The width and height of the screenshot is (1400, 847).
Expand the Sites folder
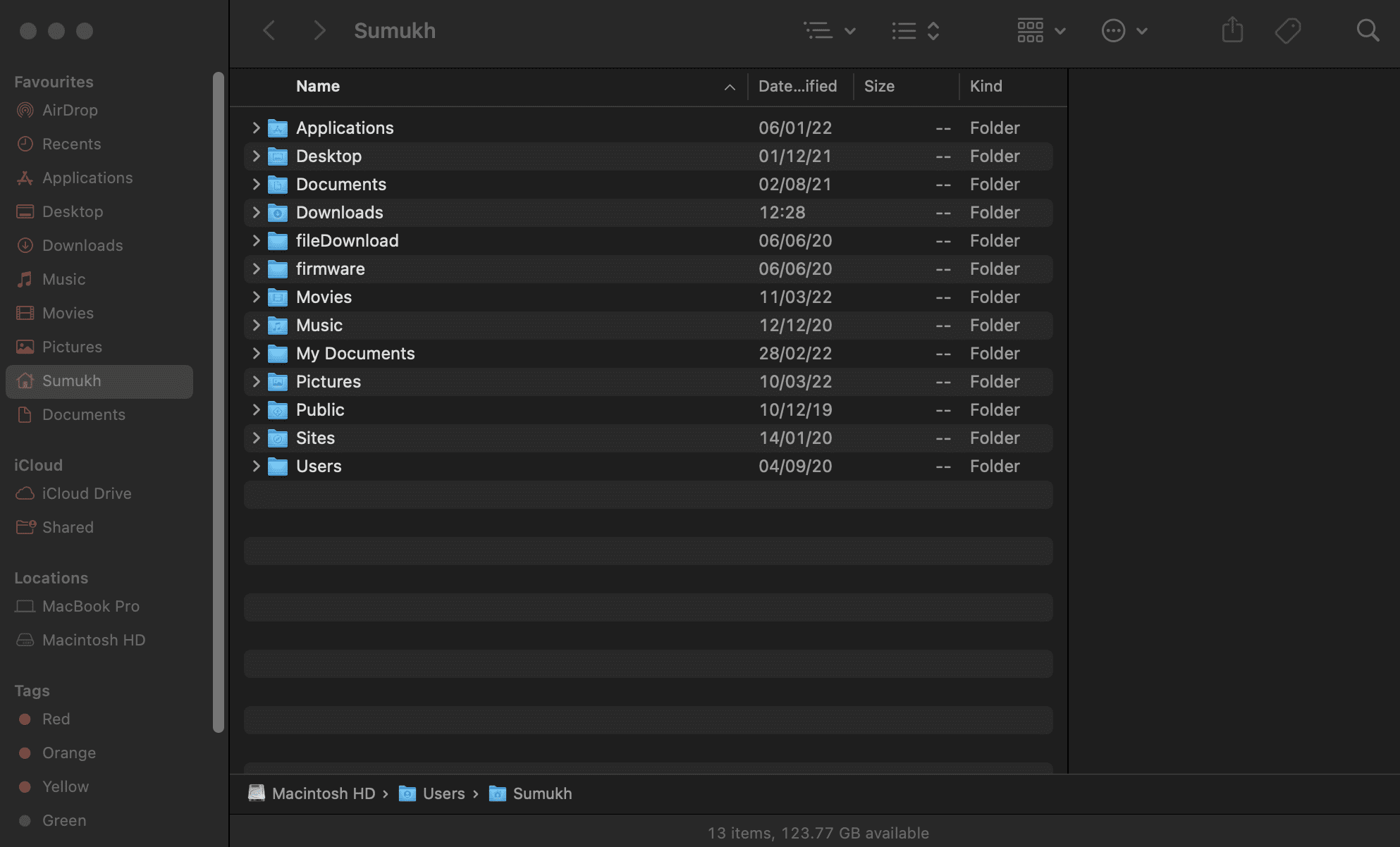tap(256, 438)
